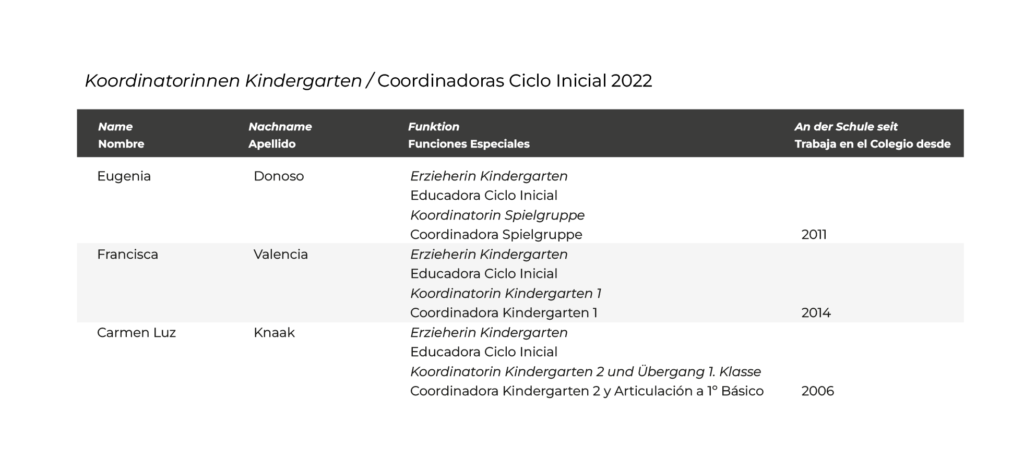This screenshot has width=1024, height=471.
Task: Select the name 'Carmen Luz'
Action: [136, 332]
